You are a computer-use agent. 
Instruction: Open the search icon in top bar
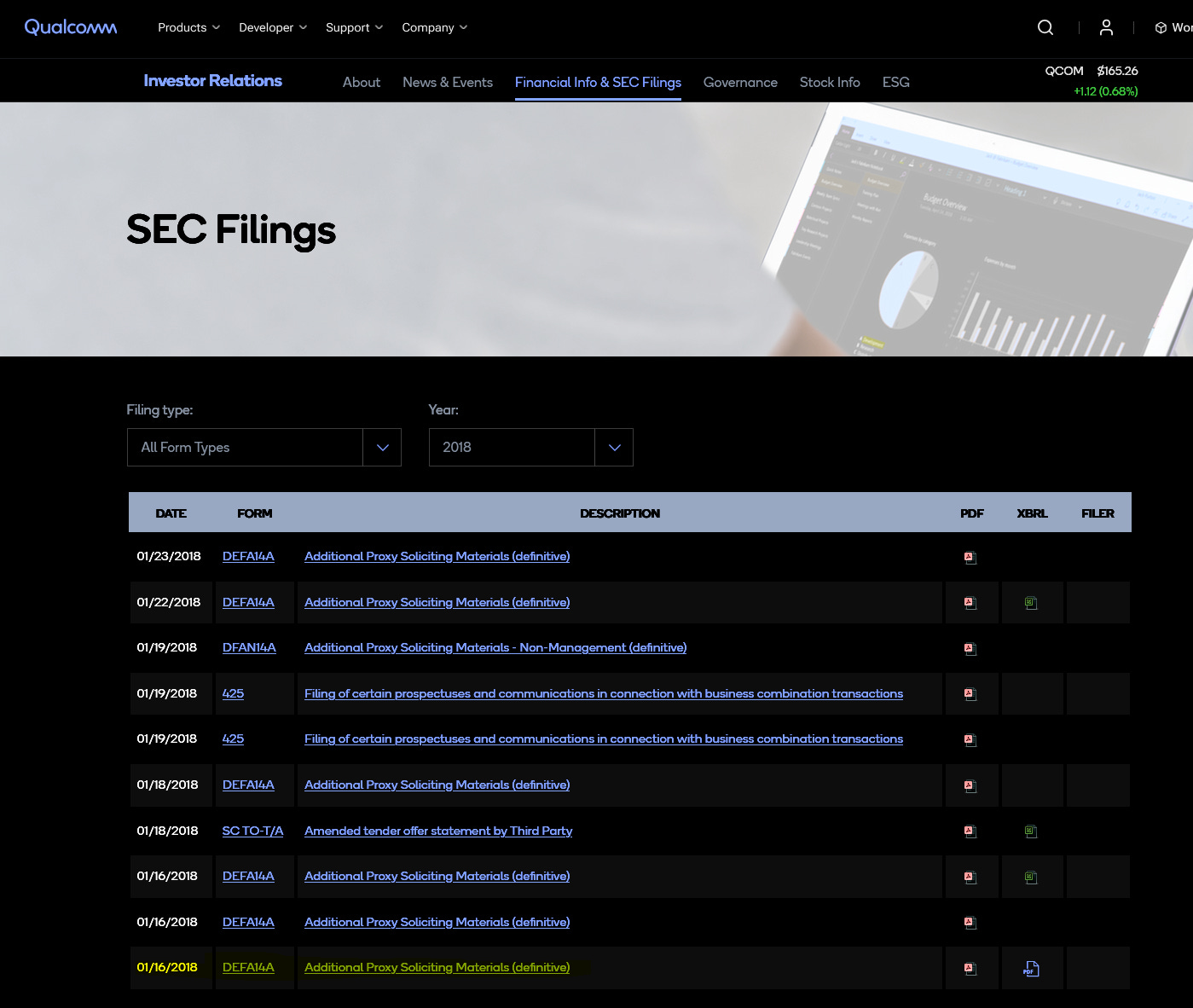(1045, 27)
